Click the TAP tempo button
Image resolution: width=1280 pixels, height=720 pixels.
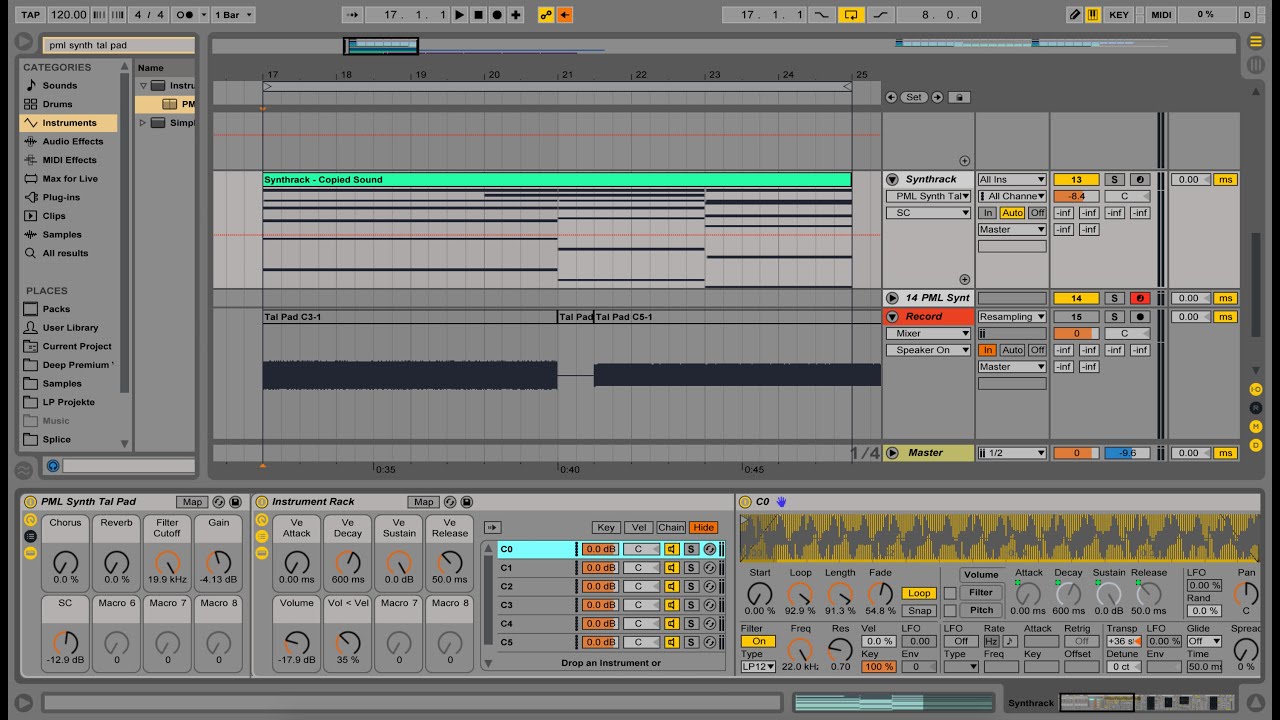31,15
